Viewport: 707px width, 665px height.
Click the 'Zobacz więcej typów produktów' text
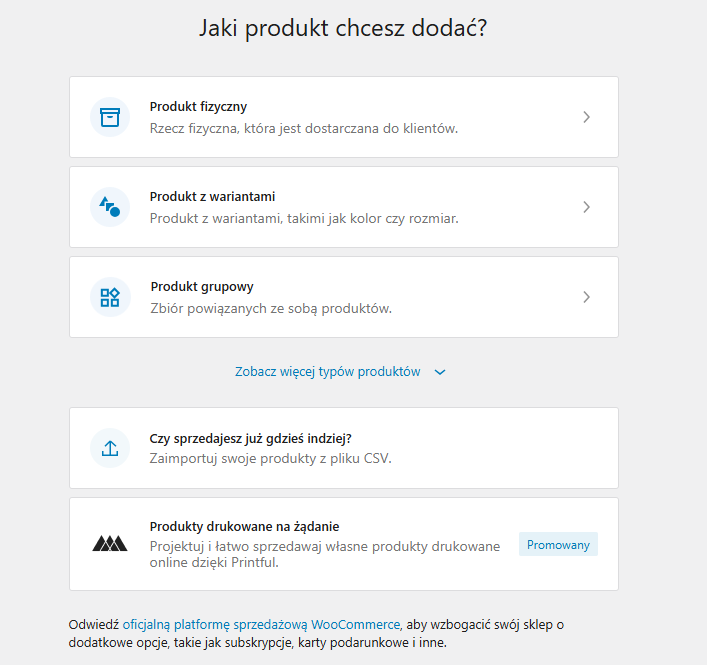327,371
